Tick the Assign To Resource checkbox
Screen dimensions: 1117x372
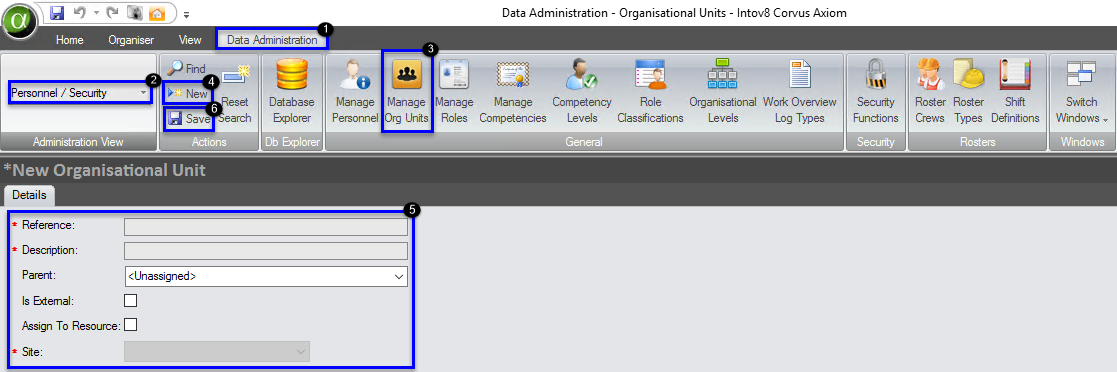(130, 325)
